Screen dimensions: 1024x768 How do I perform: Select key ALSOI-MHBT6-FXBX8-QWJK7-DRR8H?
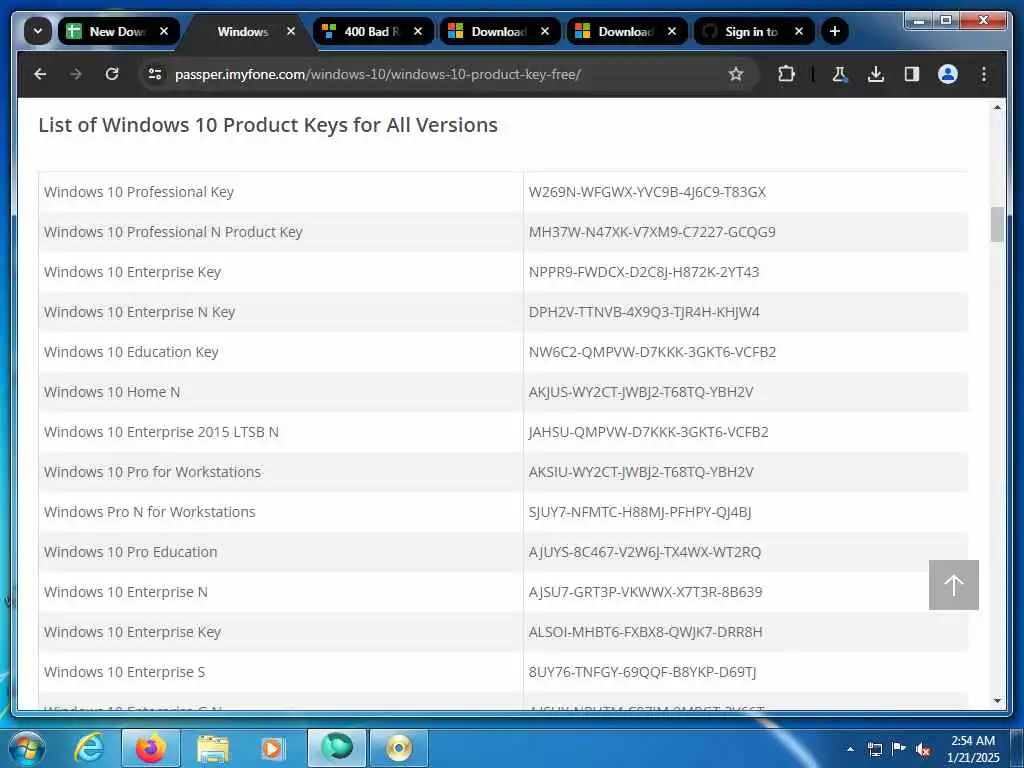point(645,632)
